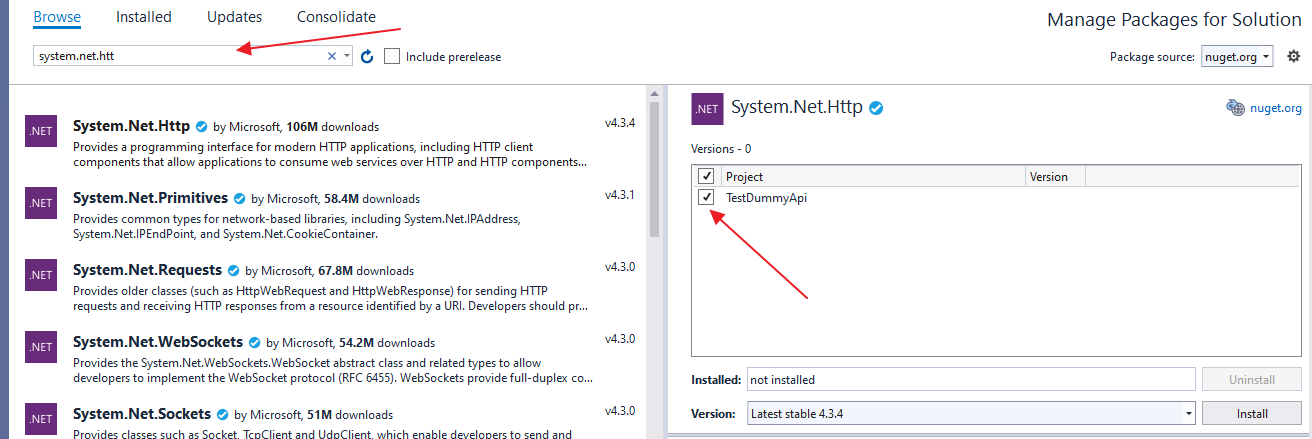Click the System.Net.Requests package icon
Viewport: 1312px width, 439px height.
(41, 274)
